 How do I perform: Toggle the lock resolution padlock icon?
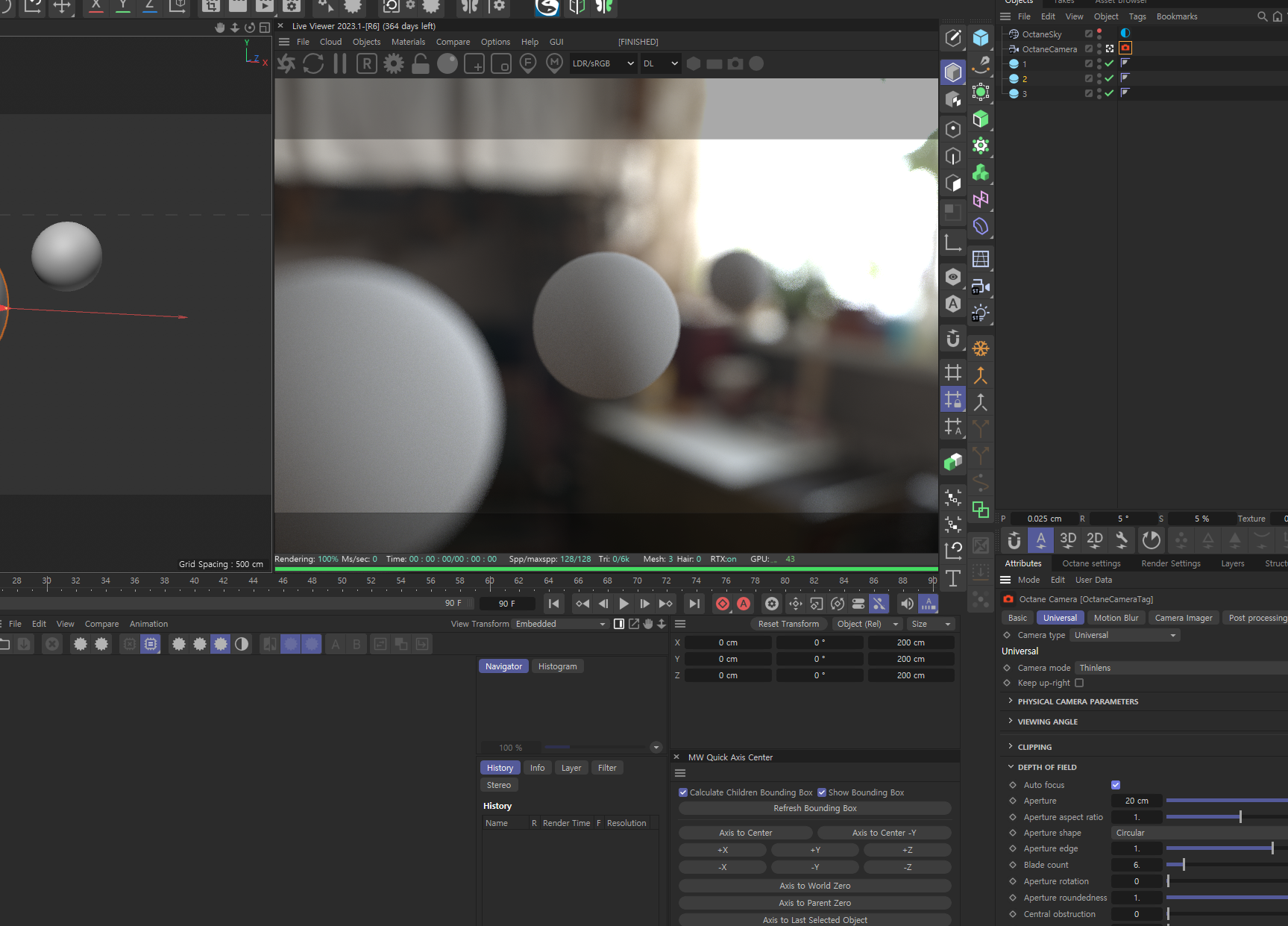[x=421, y=63]
